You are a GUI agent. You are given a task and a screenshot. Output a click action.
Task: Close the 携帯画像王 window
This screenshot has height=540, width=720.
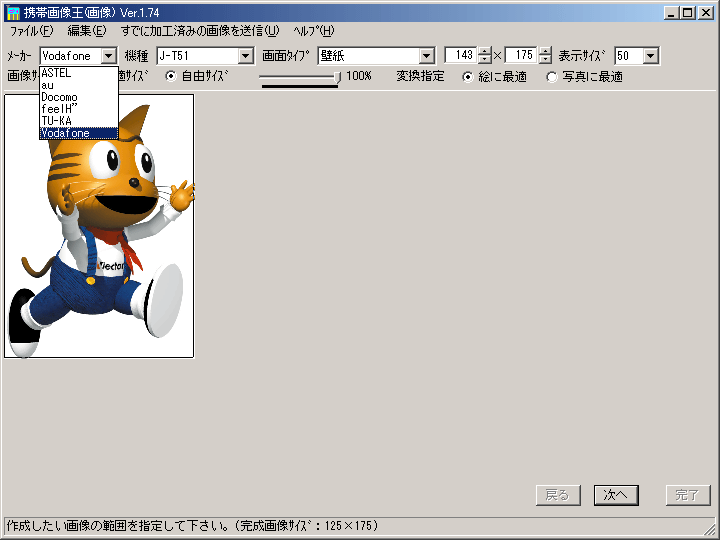pos(706,13)
